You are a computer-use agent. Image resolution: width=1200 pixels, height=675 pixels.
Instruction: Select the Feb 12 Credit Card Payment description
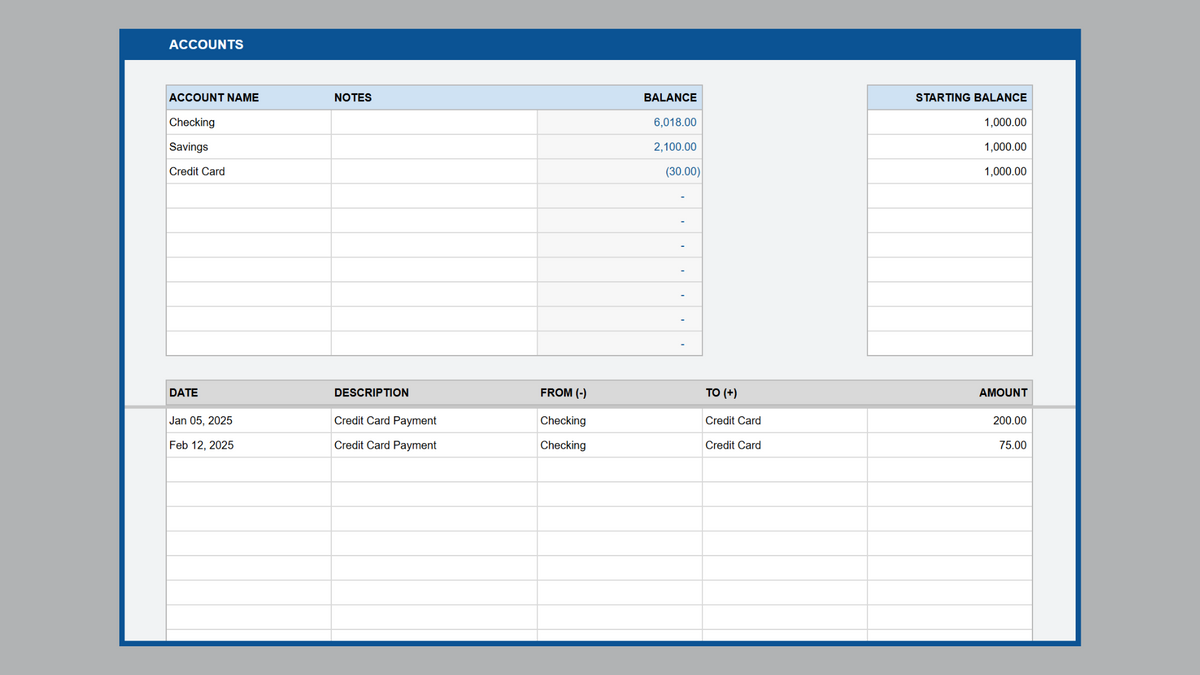pos(434,445)
